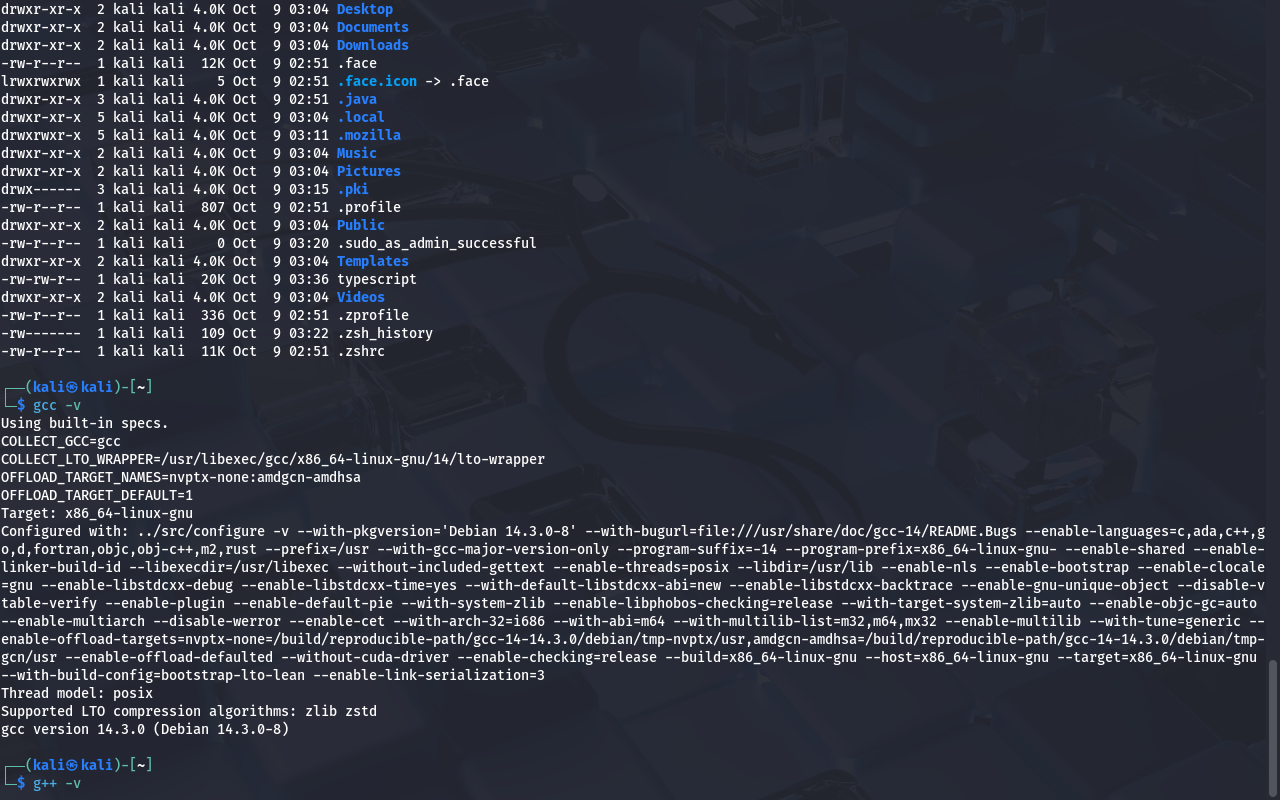Select the .pki directory entry
1280x800 pixels.
point(352,189)
